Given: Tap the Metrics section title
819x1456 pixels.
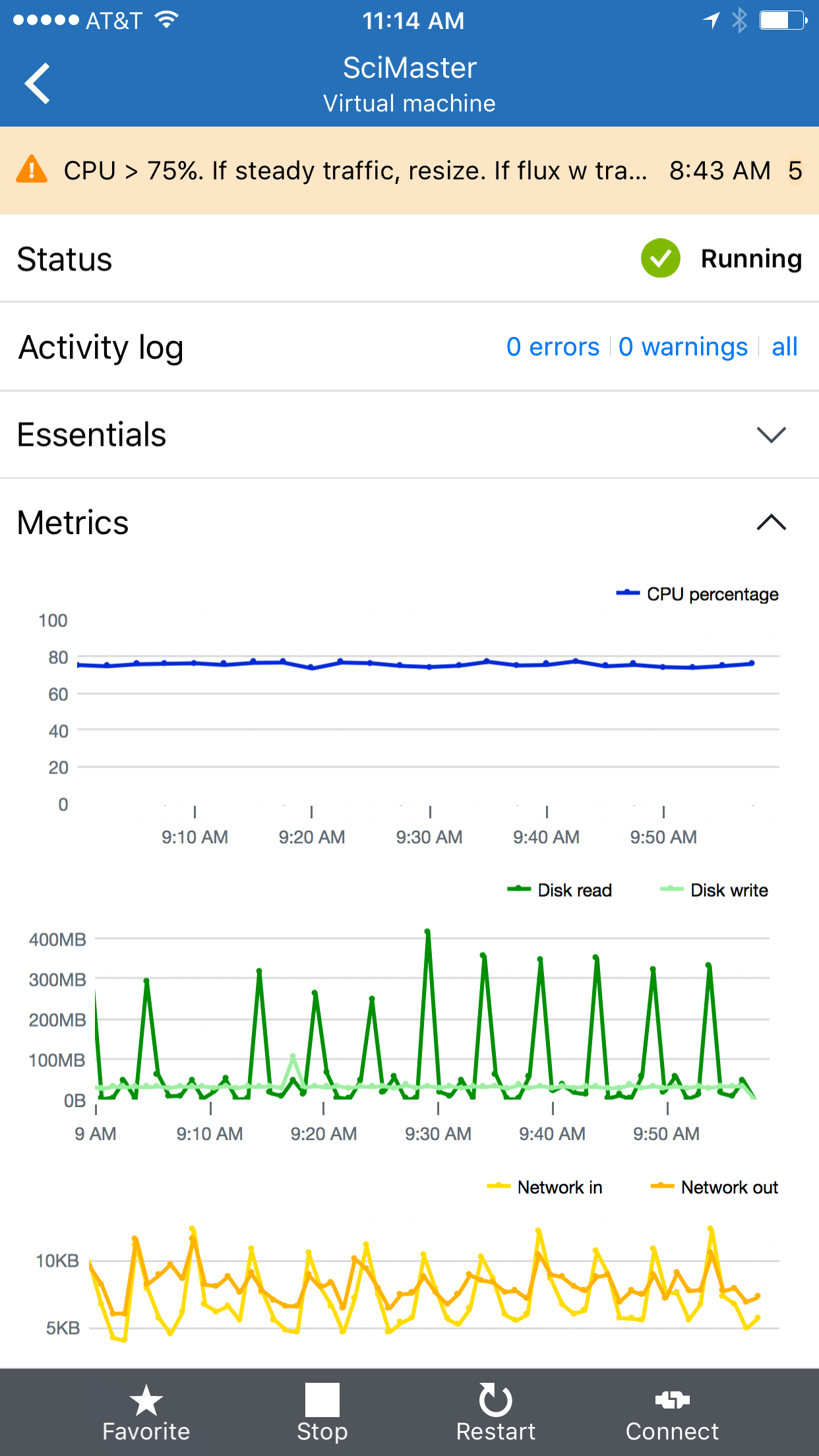Looking at the screenshot, I should pos(73,523).
